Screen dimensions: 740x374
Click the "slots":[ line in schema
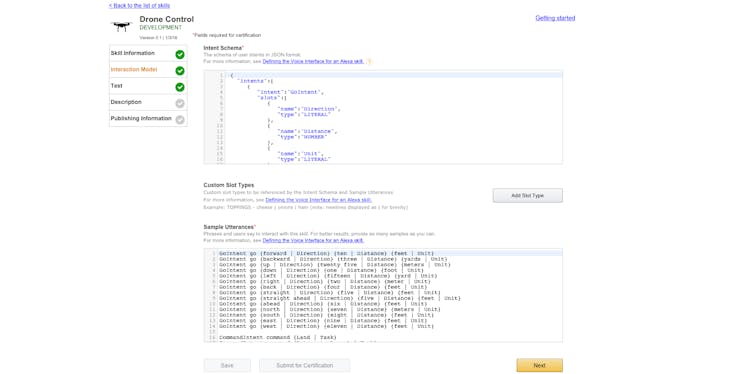click(x=272, y=98)
